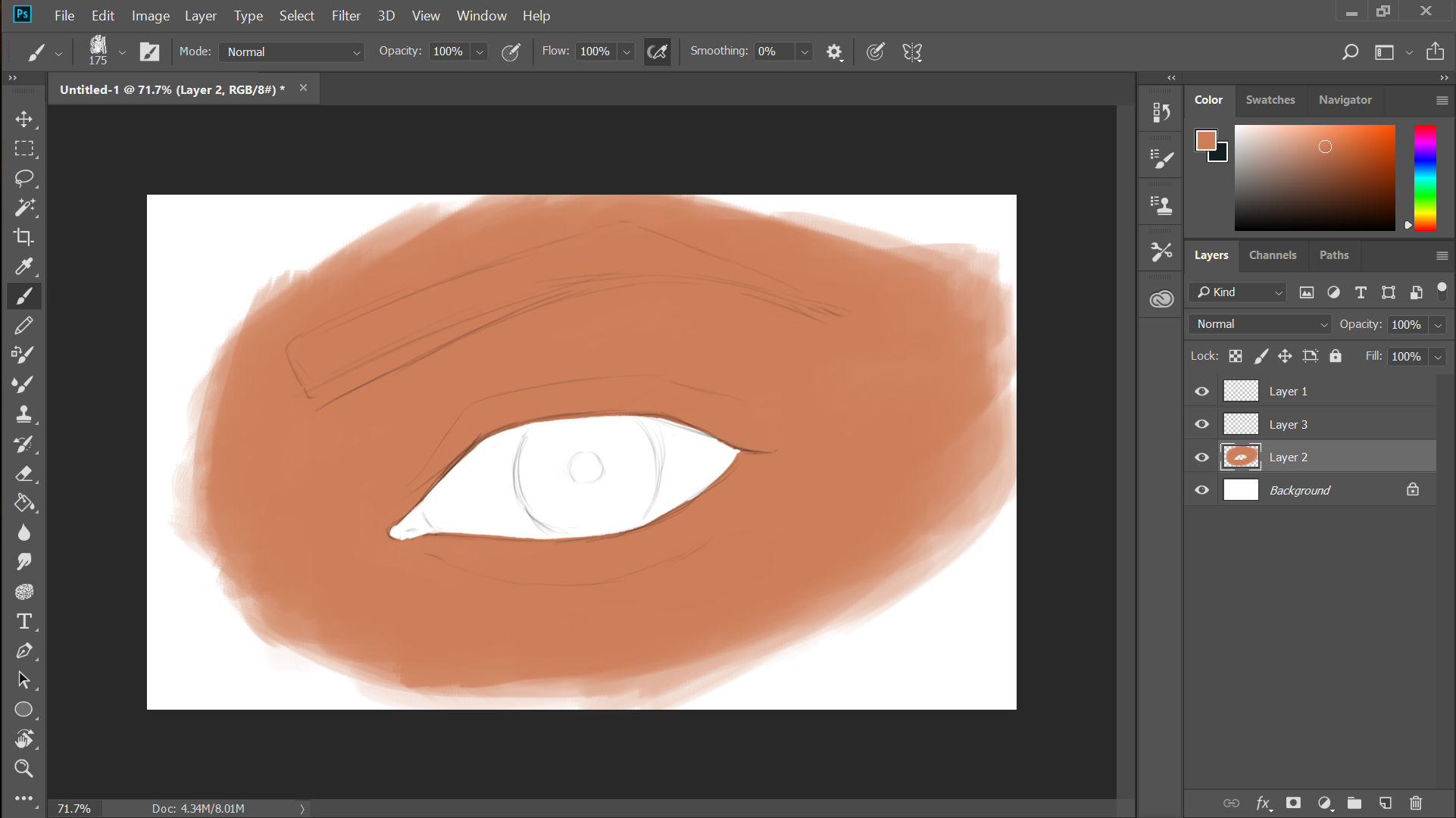Expand layer Fill dropdown arrow

coord(1438,357)
